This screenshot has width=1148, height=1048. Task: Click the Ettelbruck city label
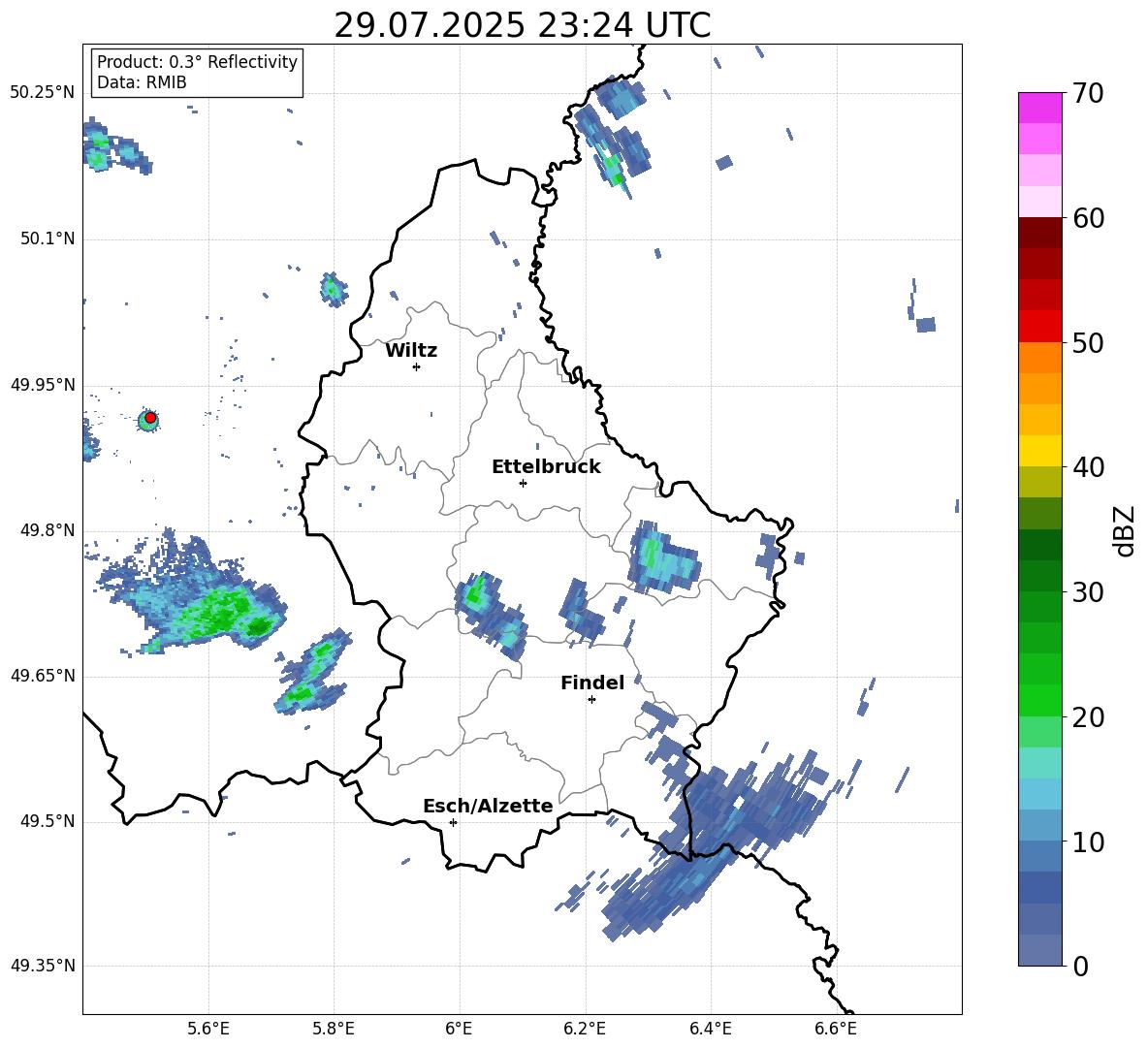tap(546, 467)
